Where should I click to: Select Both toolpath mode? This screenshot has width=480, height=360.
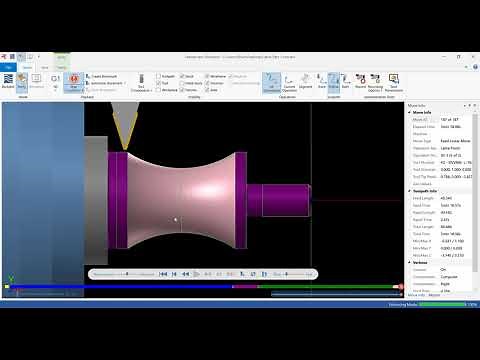tap(345, 81)
